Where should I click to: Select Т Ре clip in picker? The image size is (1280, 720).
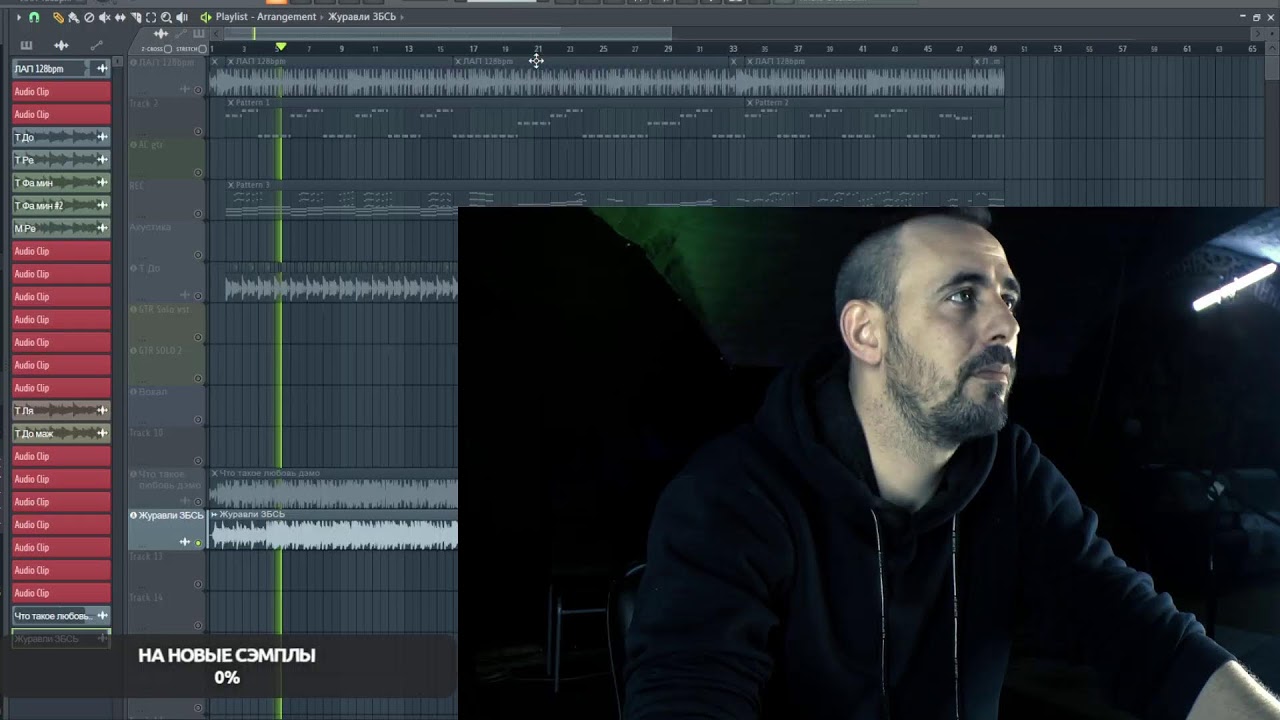point(61,160)
